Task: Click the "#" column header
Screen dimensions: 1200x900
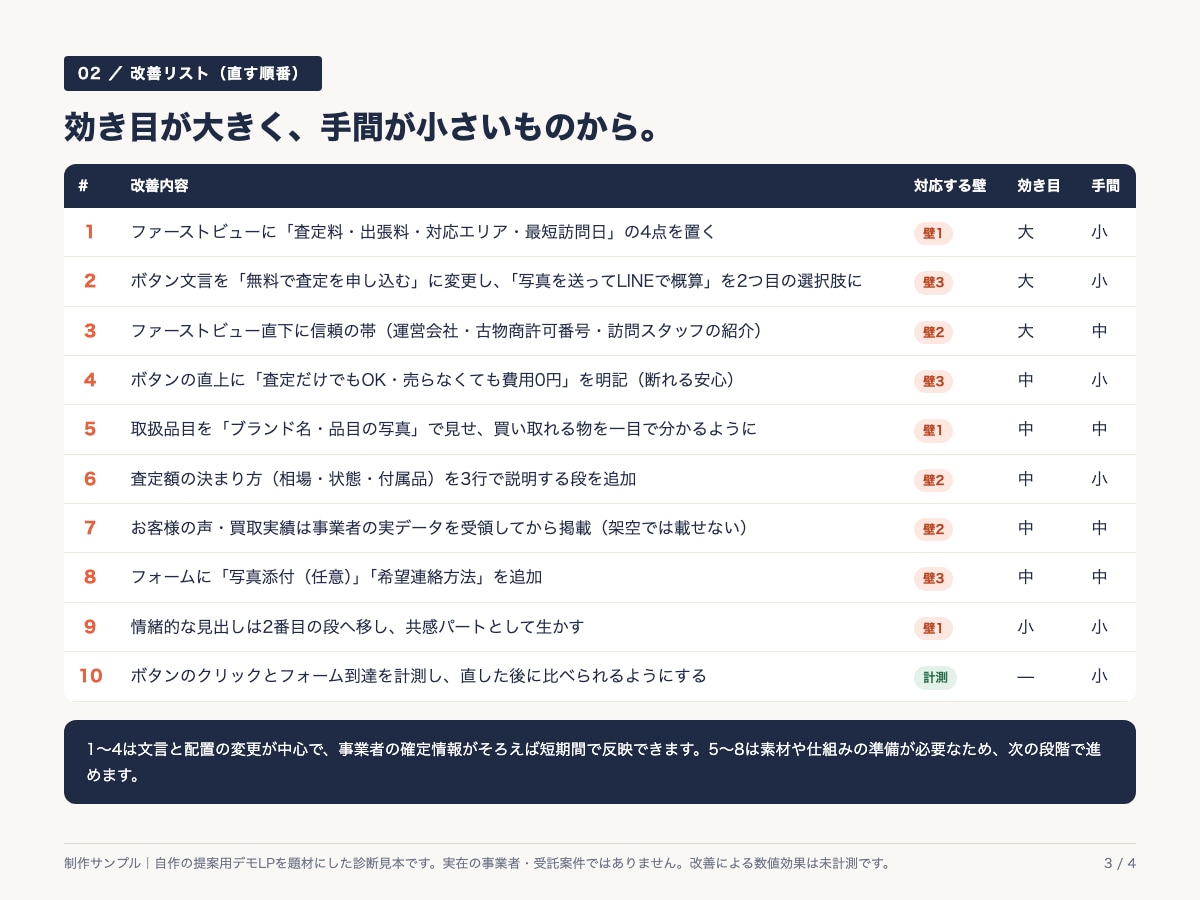Action: tap(83, 186)
